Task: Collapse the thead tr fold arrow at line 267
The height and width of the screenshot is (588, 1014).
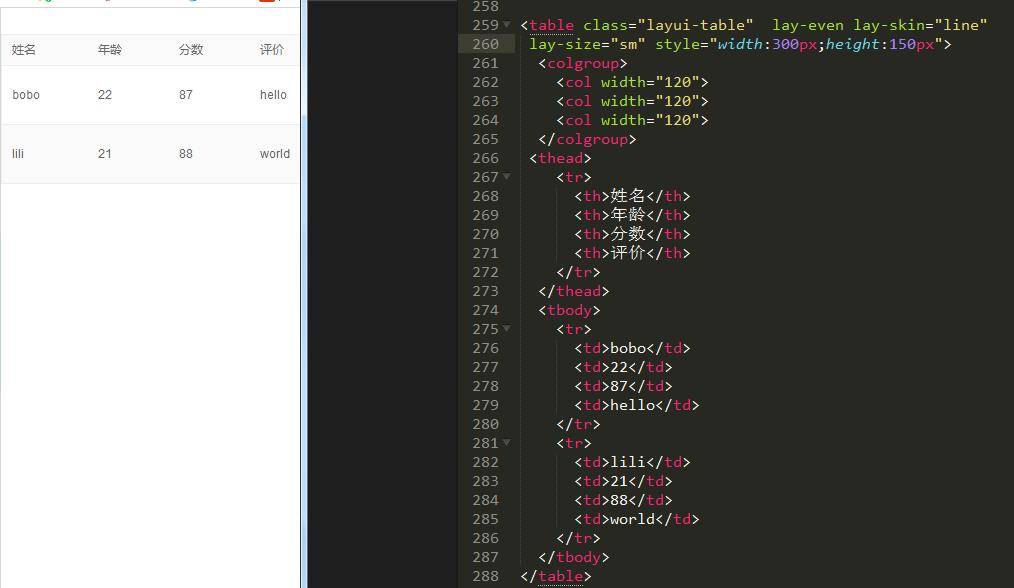Action: [x=506, y=177]
